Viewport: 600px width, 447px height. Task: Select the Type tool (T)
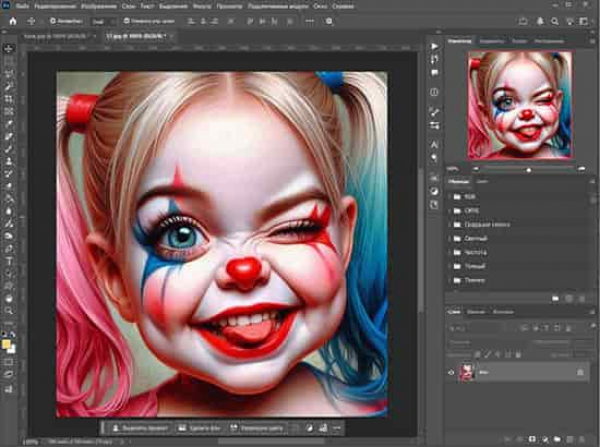(9, 261)
